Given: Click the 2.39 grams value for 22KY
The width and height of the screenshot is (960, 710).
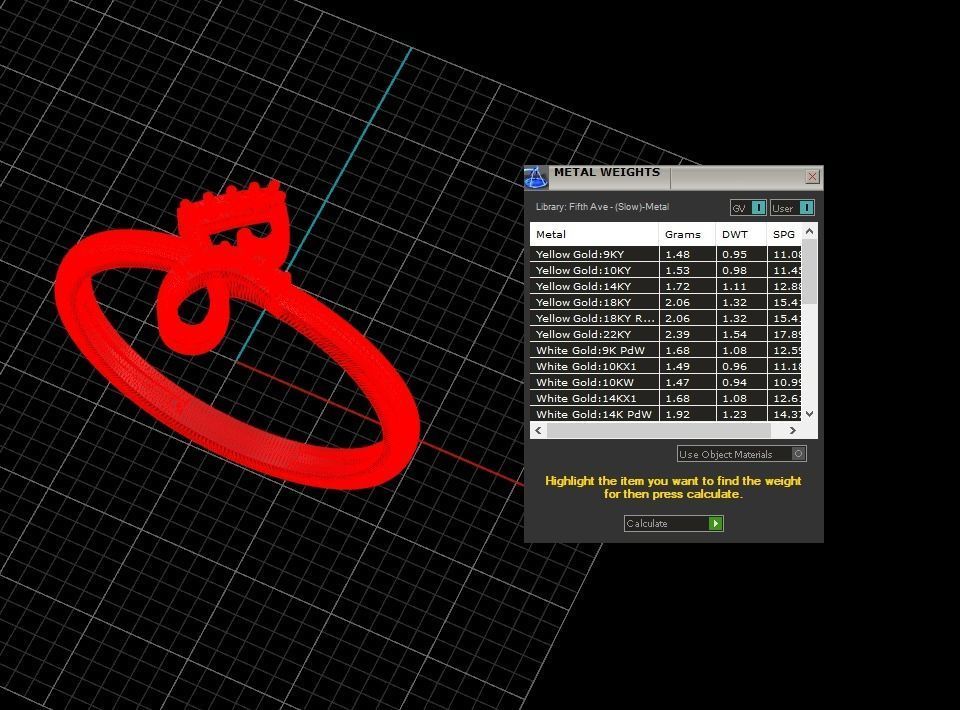Looking at the screenshot, I should pos(678,334).
